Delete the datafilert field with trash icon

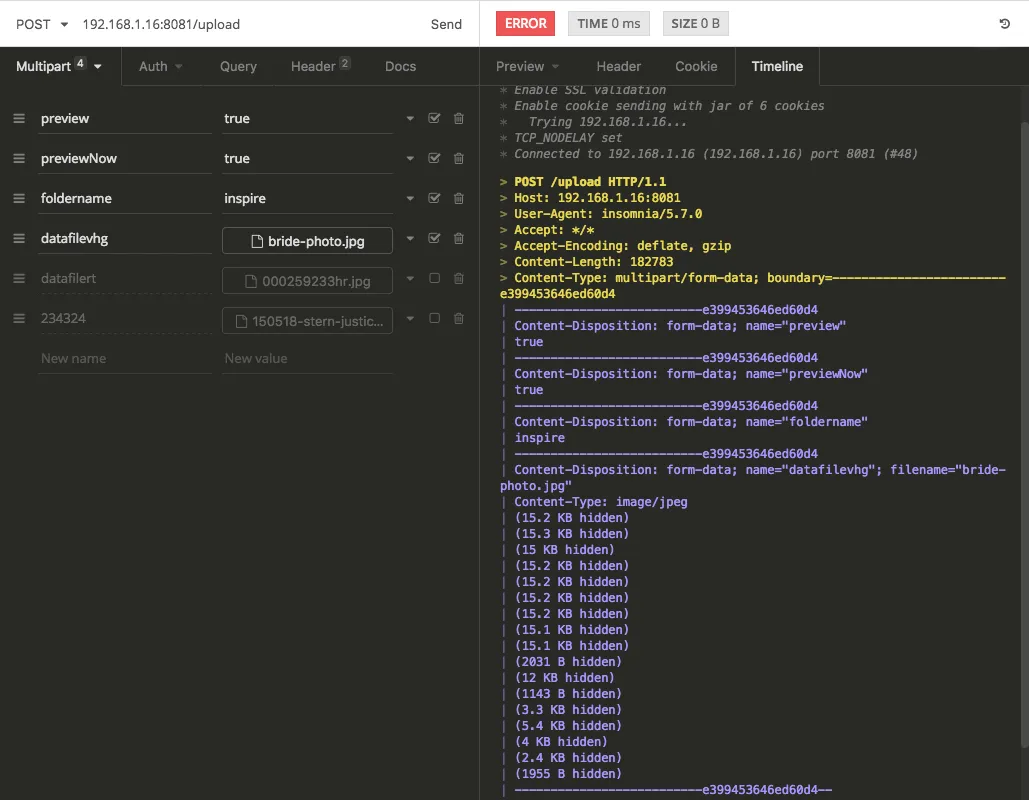[459, 278]
